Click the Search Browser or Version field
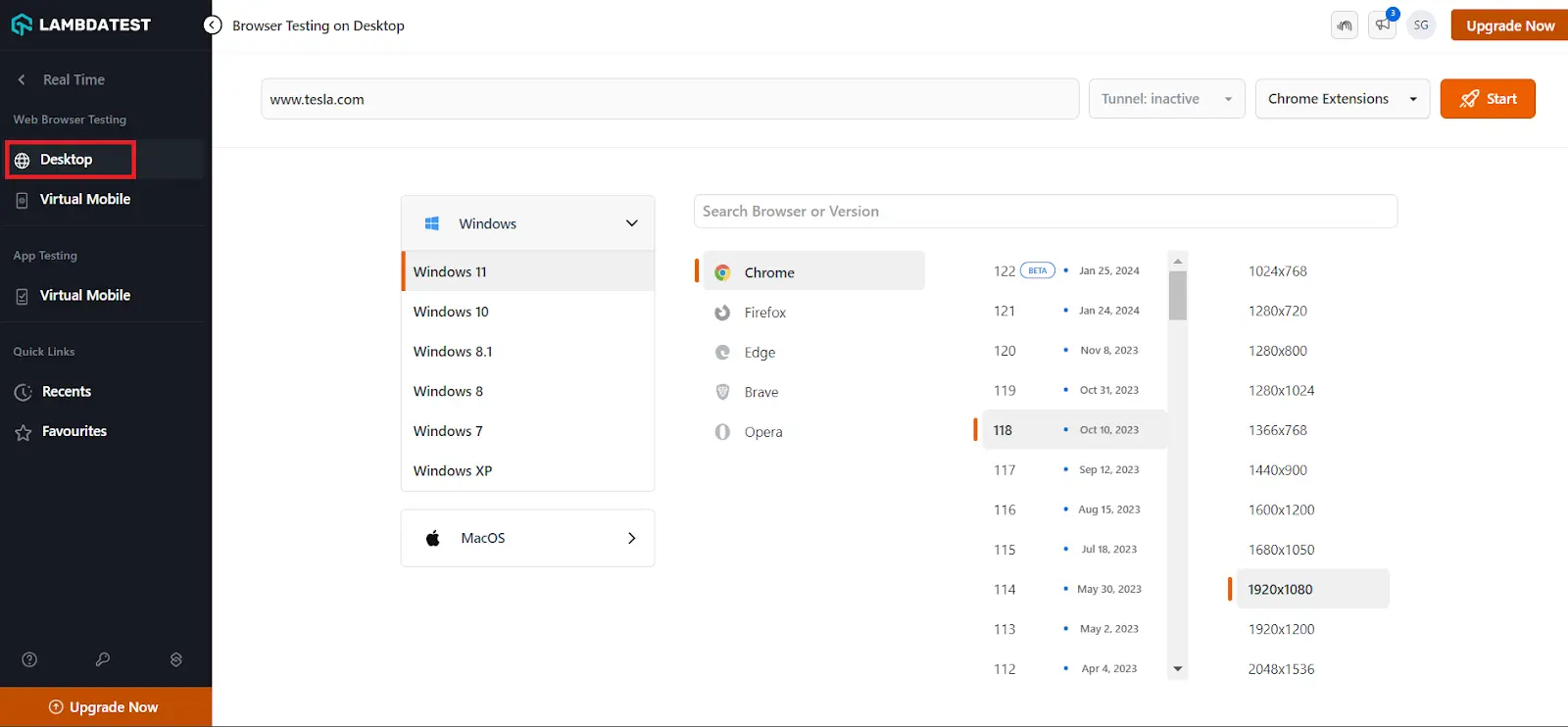This screenshot has width=1568, height=727. [1046, 212]
